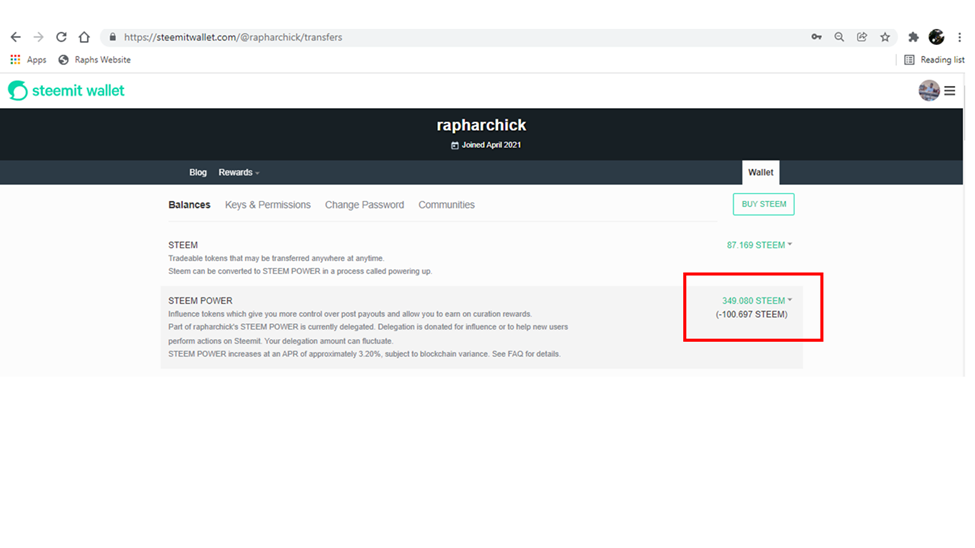Click the calendar icon beside Joined April 2021
The width and height of the screenshot is (975, 548).
pos(455,145)
